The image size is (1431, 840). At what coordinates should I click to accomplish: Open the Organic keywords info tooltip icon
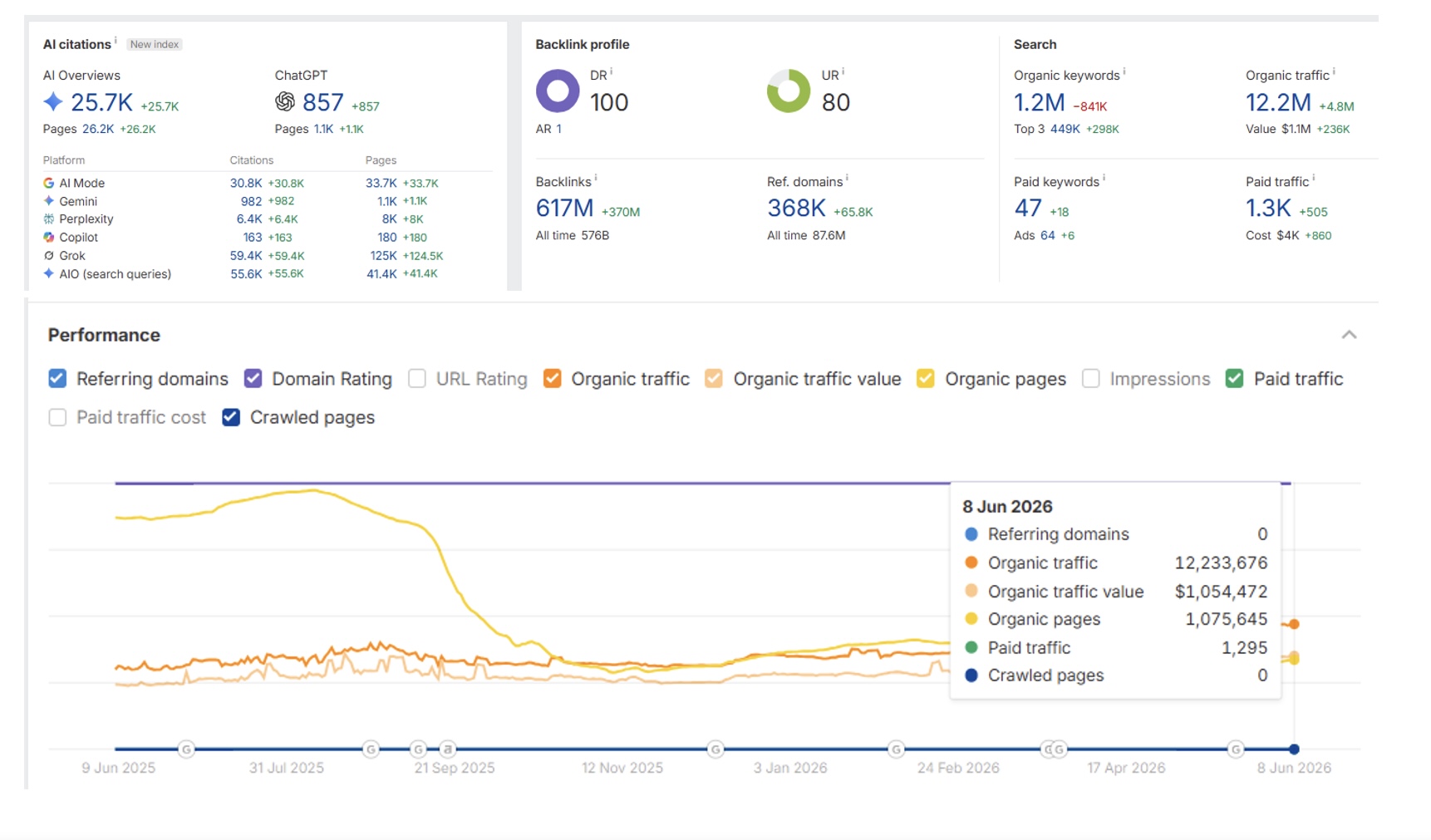pyautogui.click(x=1124, y=71)
